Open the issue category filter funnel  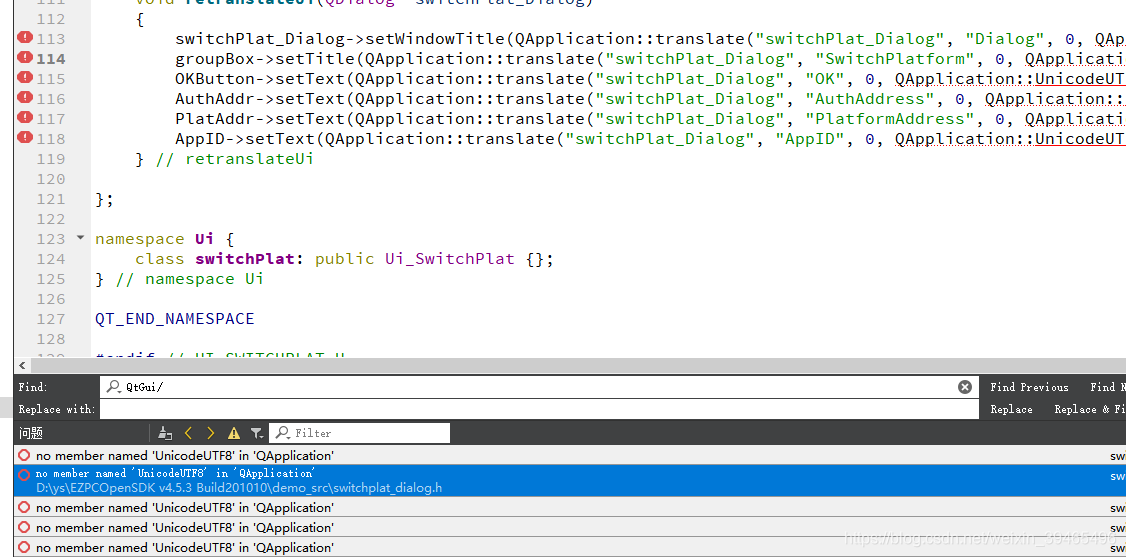click(x=256, y=433)
